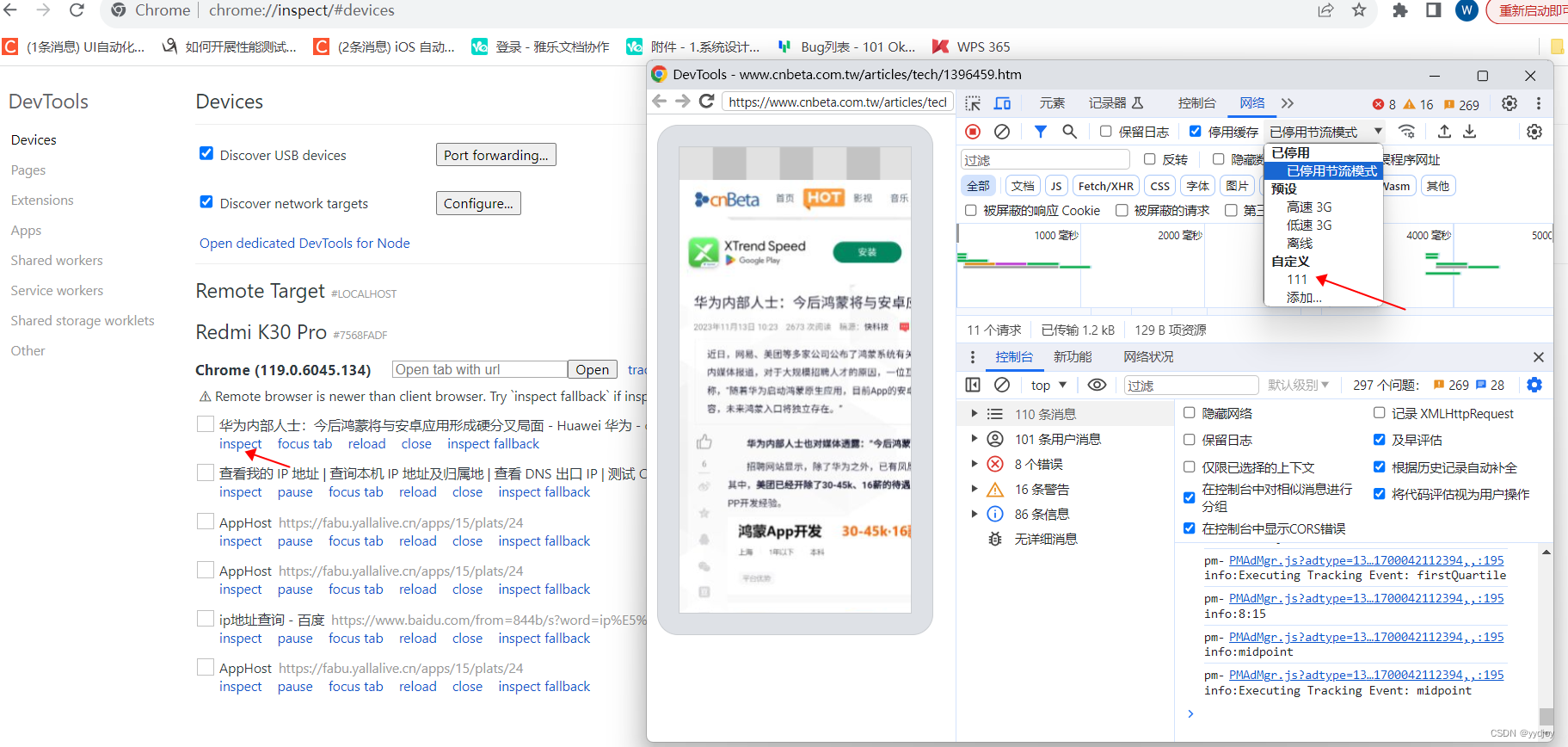Screen dimensions: 1568x747
Task: Open network conditions wifi icon
Action: (1407, 132)
